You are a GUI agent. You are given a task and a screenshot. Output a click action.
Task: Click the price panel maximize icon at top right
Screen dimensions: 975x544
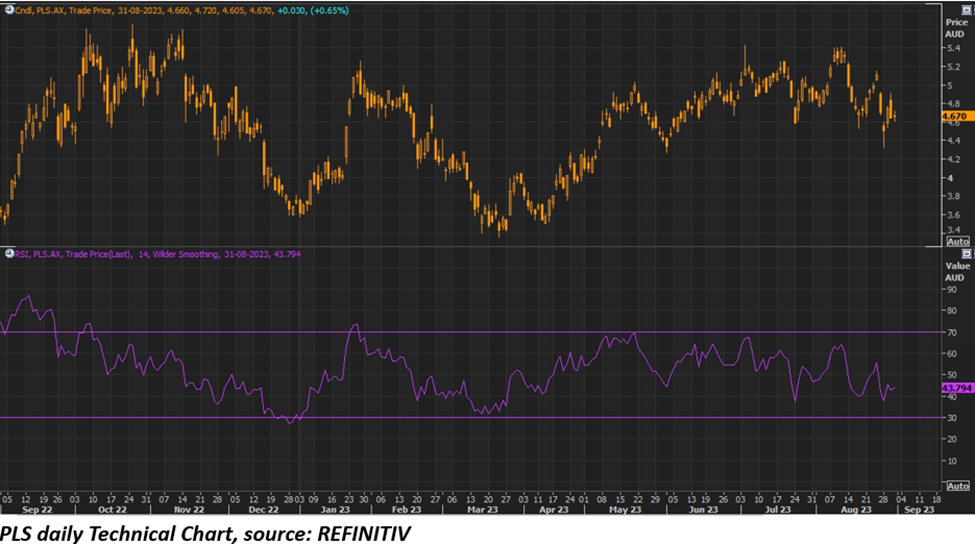966,8
